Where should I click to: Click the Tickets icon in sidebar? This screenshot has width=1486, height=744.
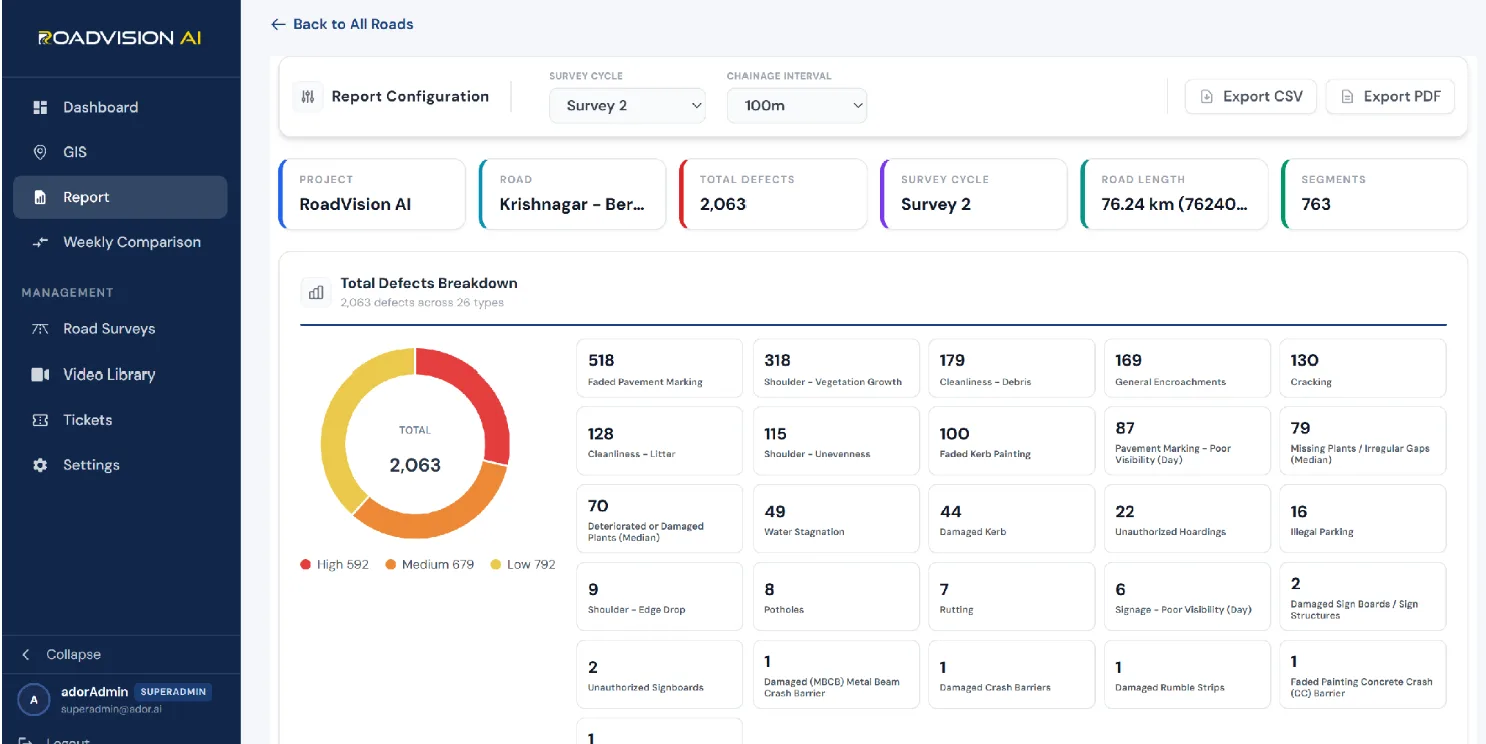click(40, 420)
